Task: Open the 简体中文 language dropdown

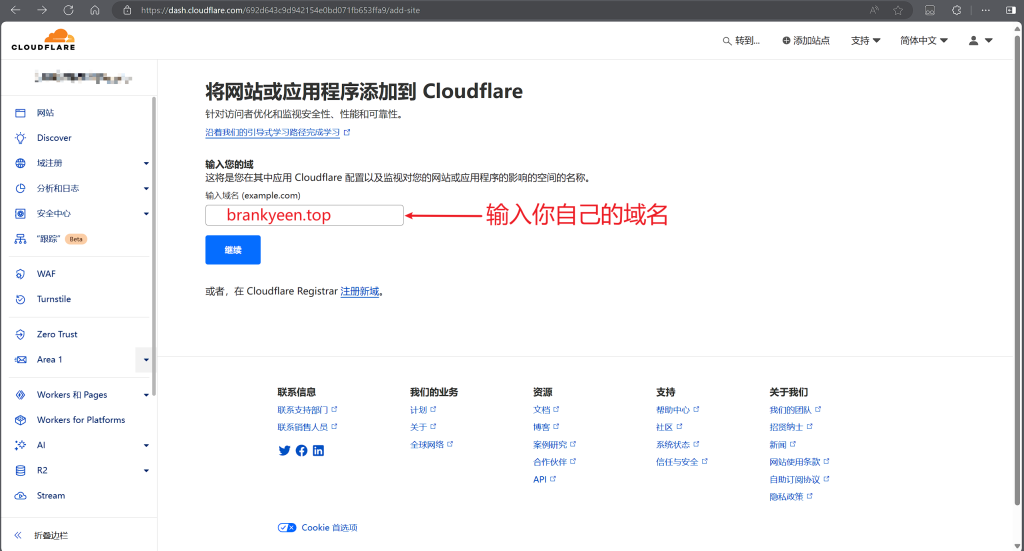Action: point(923,41)
